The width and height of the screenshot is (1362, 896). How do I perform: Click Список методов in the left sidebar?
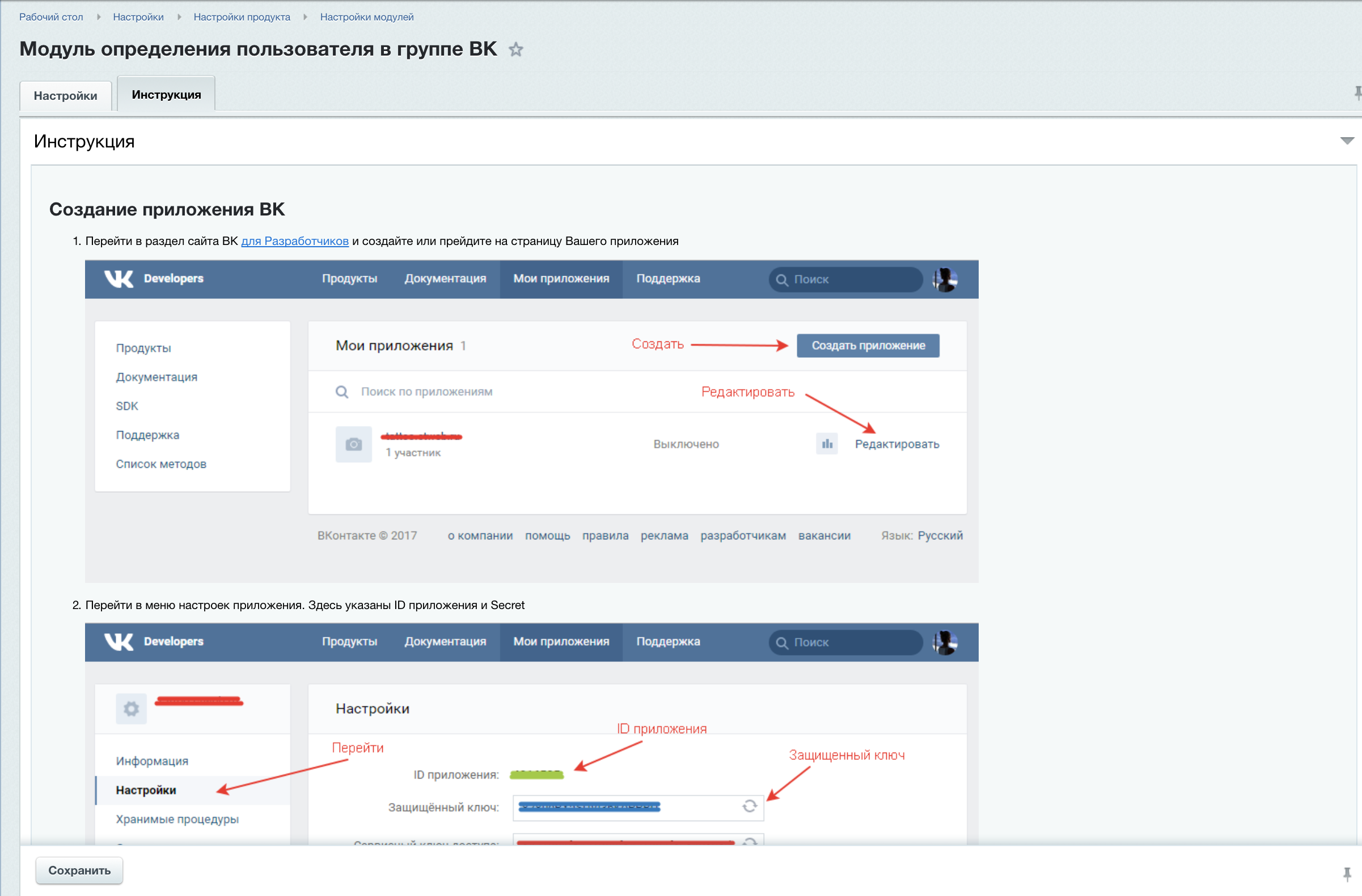tap(161, 464)
